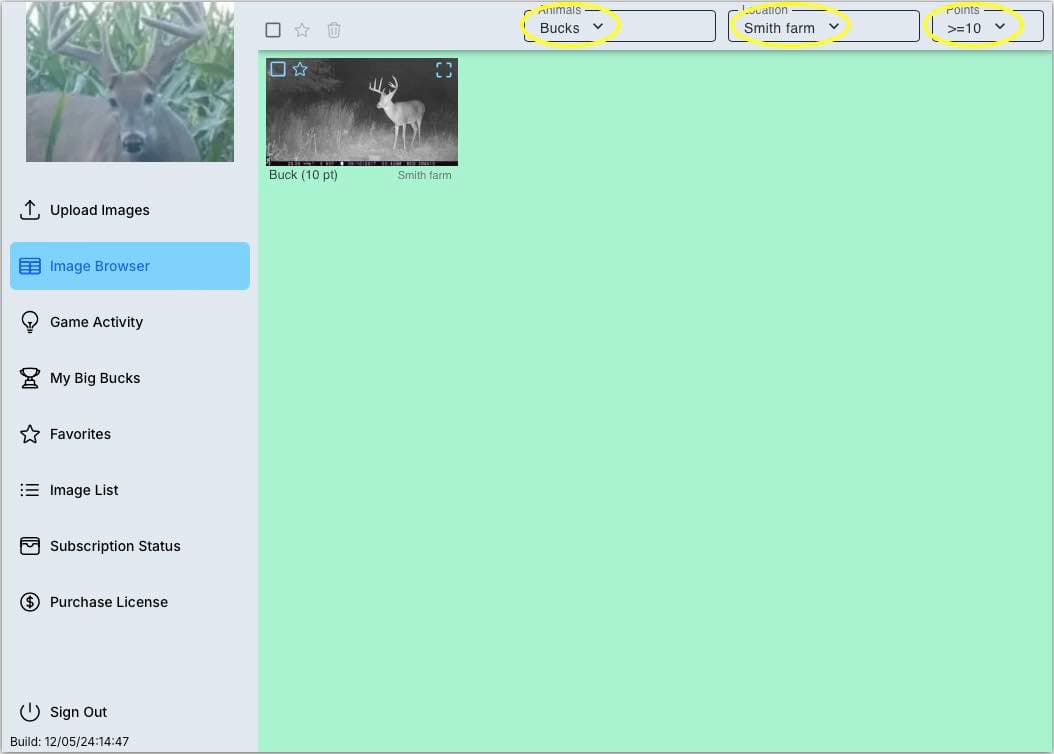The width and height of the screenshot is (1054, 754).
Task: Click the Favorites star icon in sidebar
Action: click(x=30, y=434)
